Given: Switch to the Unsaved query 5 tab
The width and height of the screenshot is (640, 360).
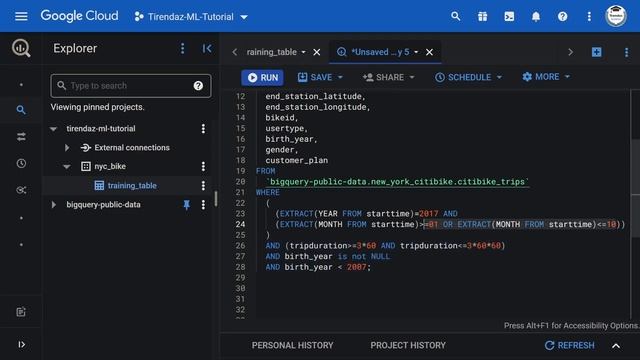Looking at the screenshot, I should (x=380, y=52).
